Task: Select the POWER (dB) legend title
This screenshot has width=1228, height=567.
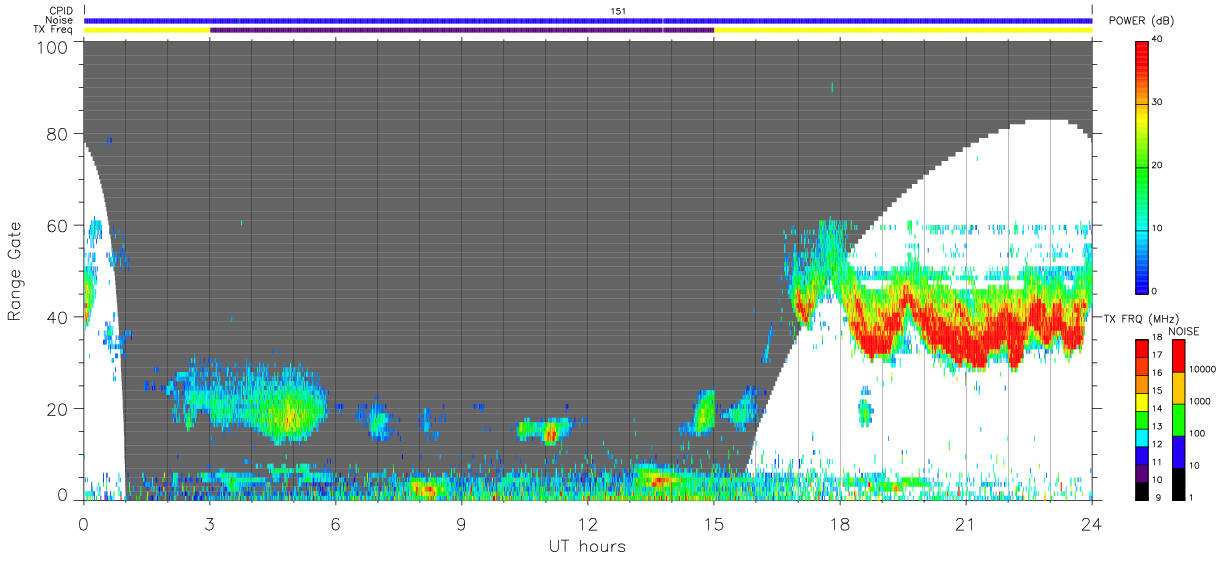Action: [x=1142, y=21]
